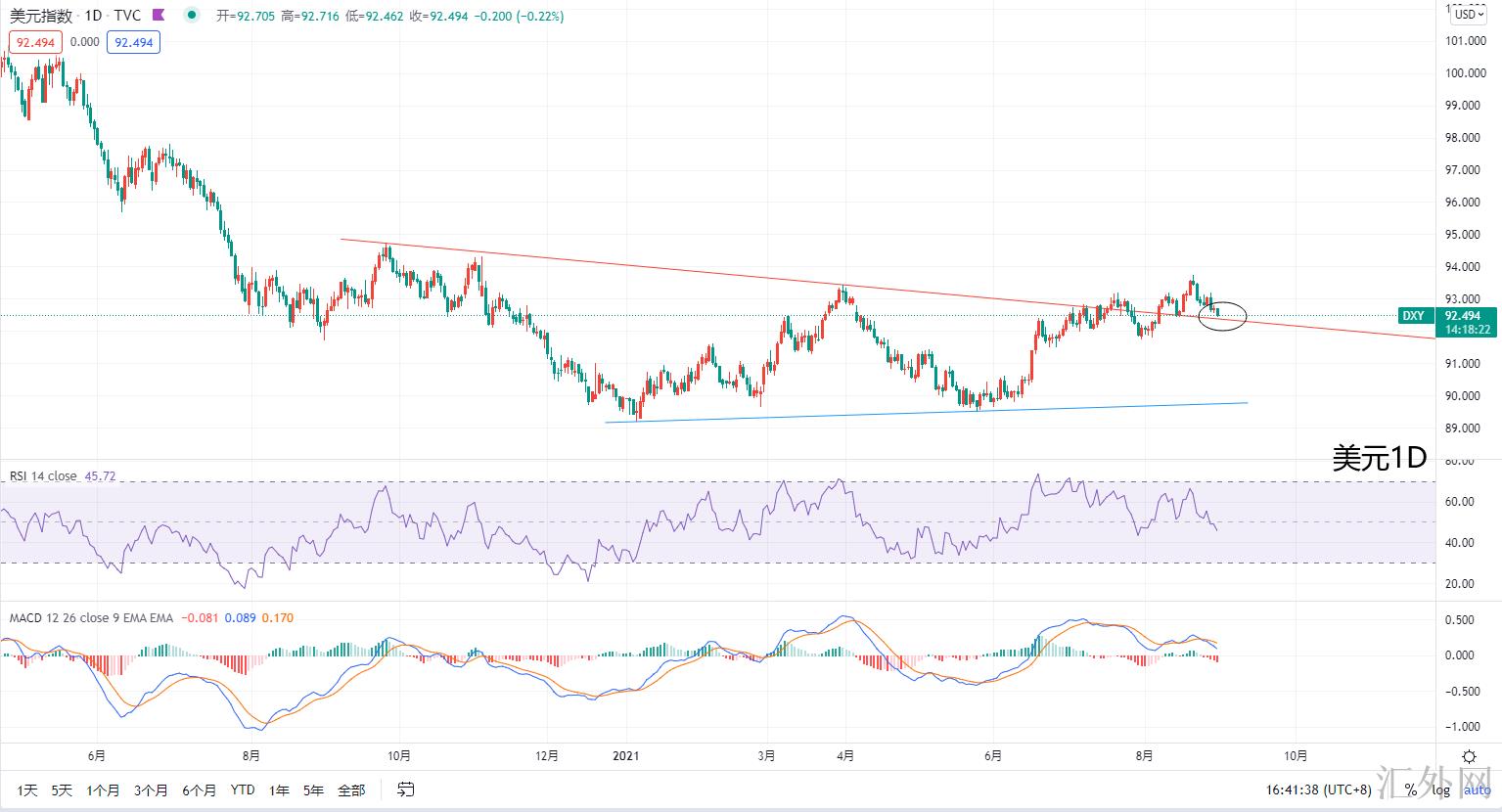1502x812 pixels.
Task: Switch to the 全部 time range
Action: (350, 789)
